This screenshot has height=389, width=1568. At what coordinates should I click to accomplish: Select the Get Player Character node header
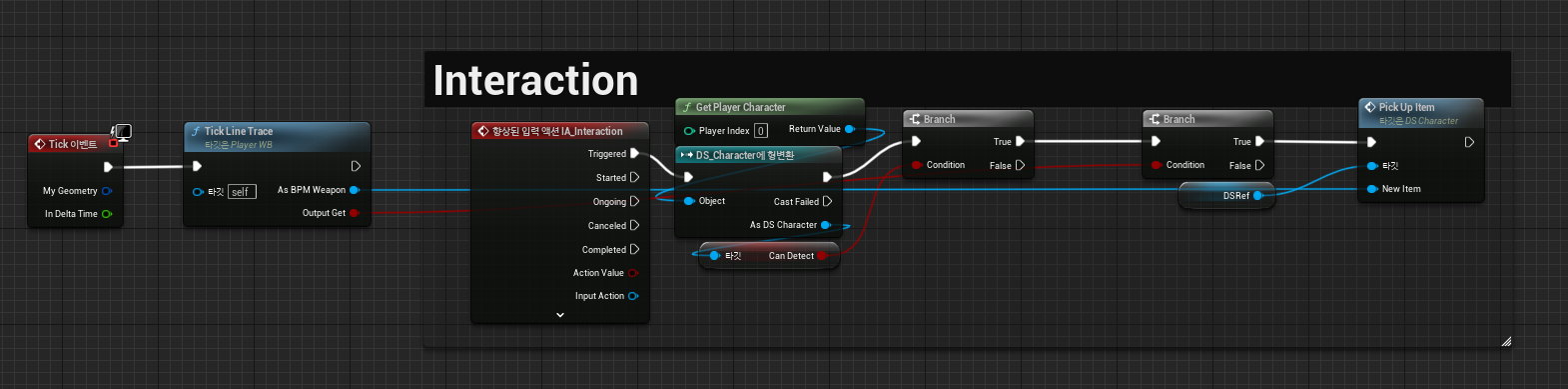(x=769, y=107)
